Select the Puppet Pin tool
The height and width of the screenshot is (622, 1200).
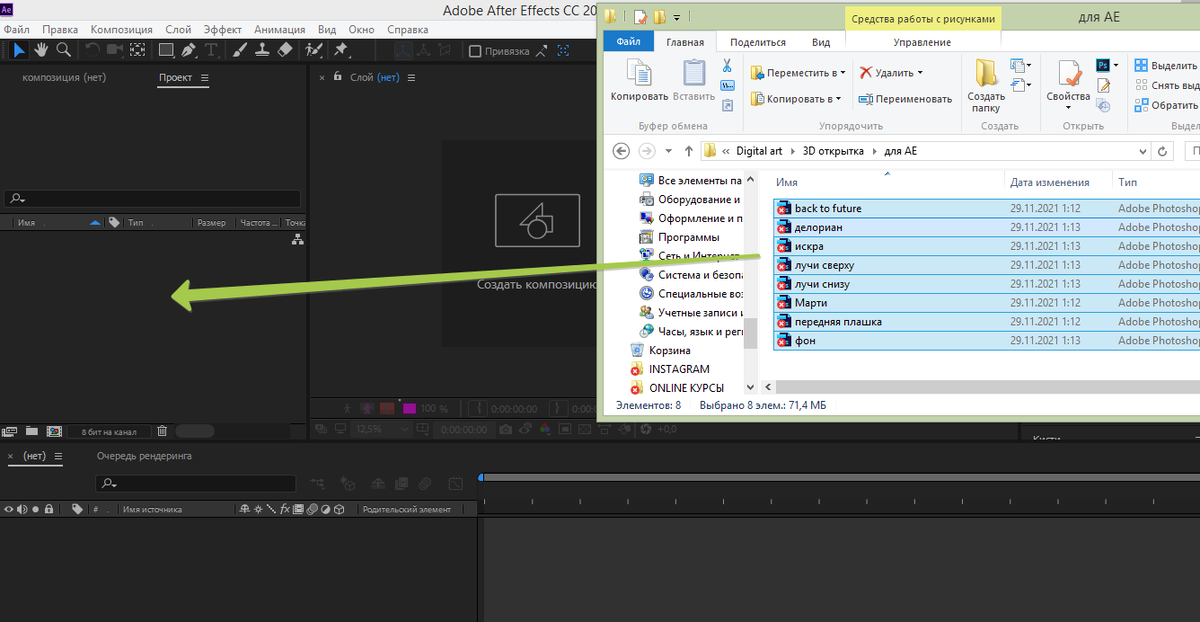341,50
